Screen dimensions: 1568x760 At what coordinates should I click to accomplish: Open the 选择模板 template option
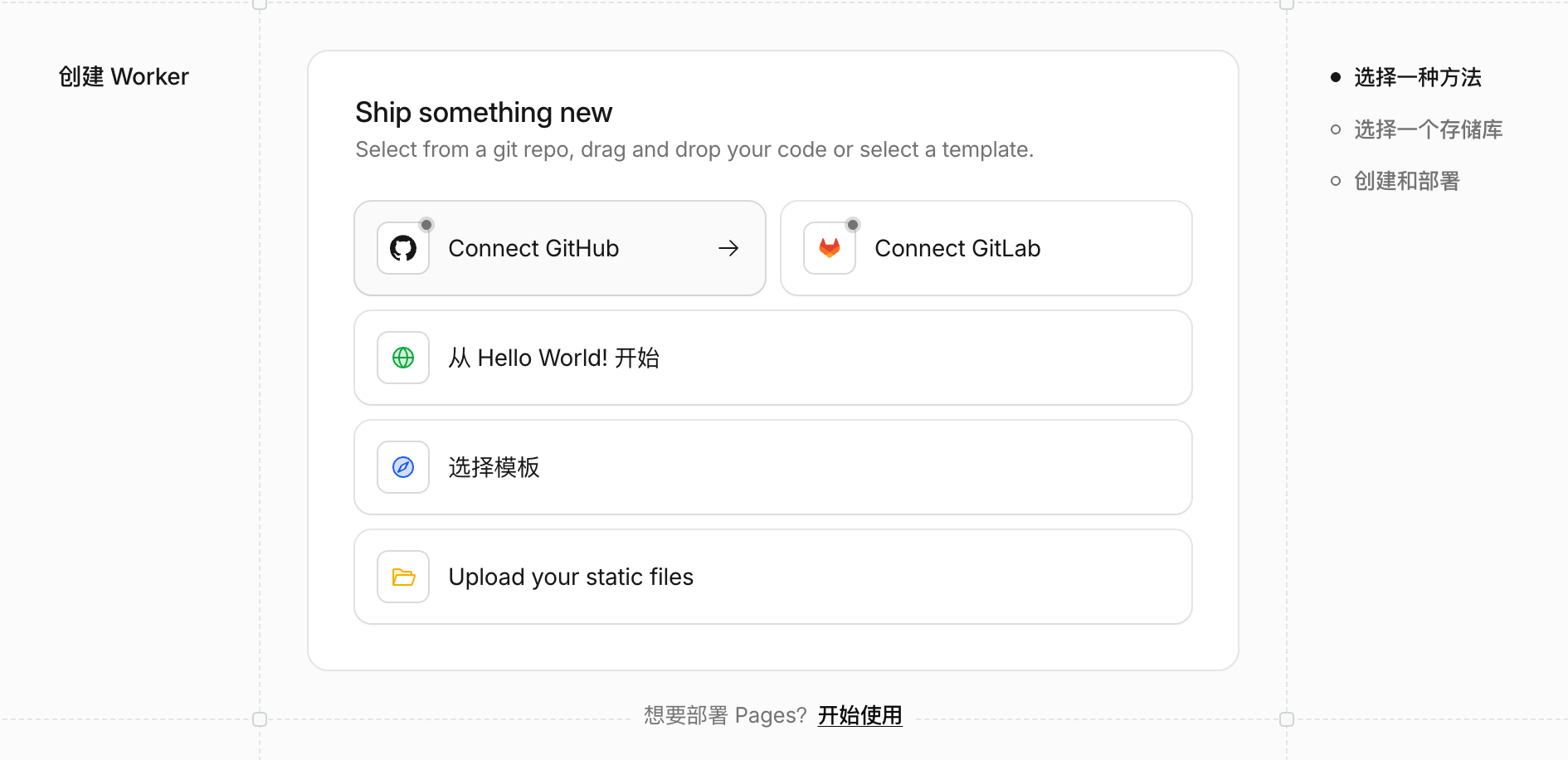click(773, 467)
